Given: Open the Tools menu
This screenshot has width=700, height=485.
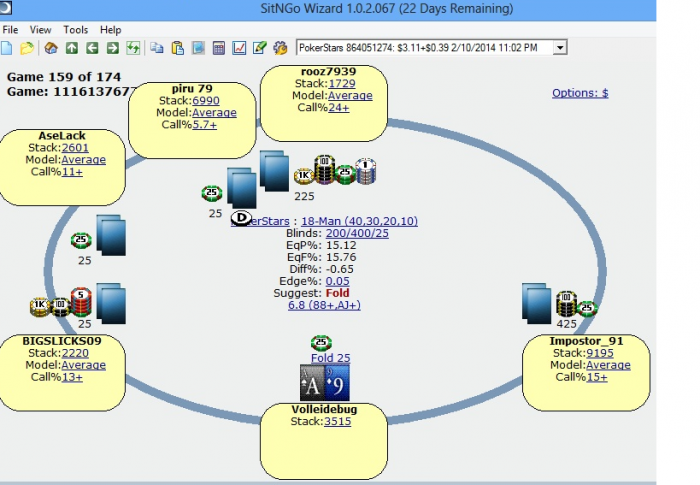Looking at the screenshot, I should pos(75,30).
